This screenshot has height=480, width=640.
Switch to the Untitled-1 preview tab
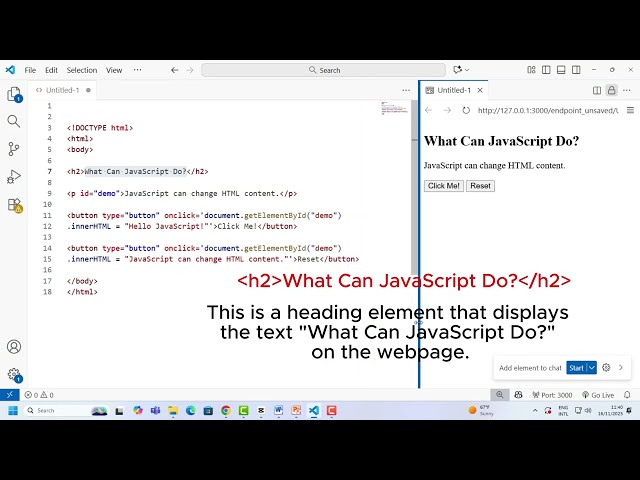pyautogui.click(x=454, y=90)
